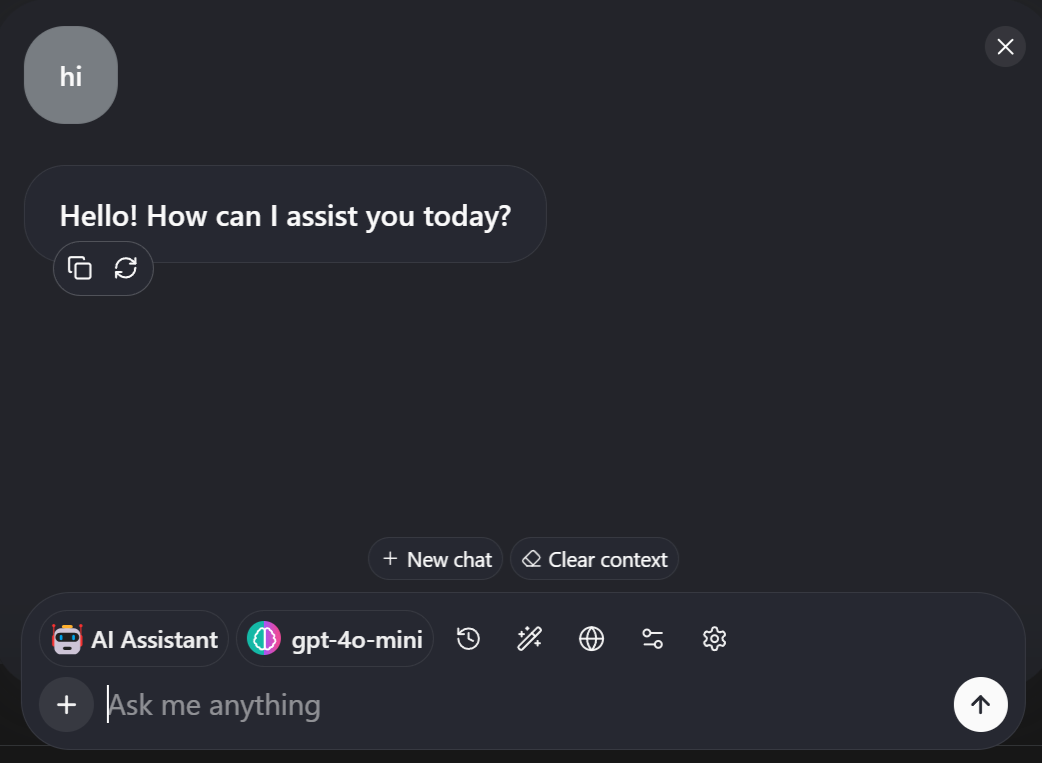Image resolution: width=1042 pixels, height=763 pixels.
Task: Copy the assistant's reply
Action: (x=80, y=268)
